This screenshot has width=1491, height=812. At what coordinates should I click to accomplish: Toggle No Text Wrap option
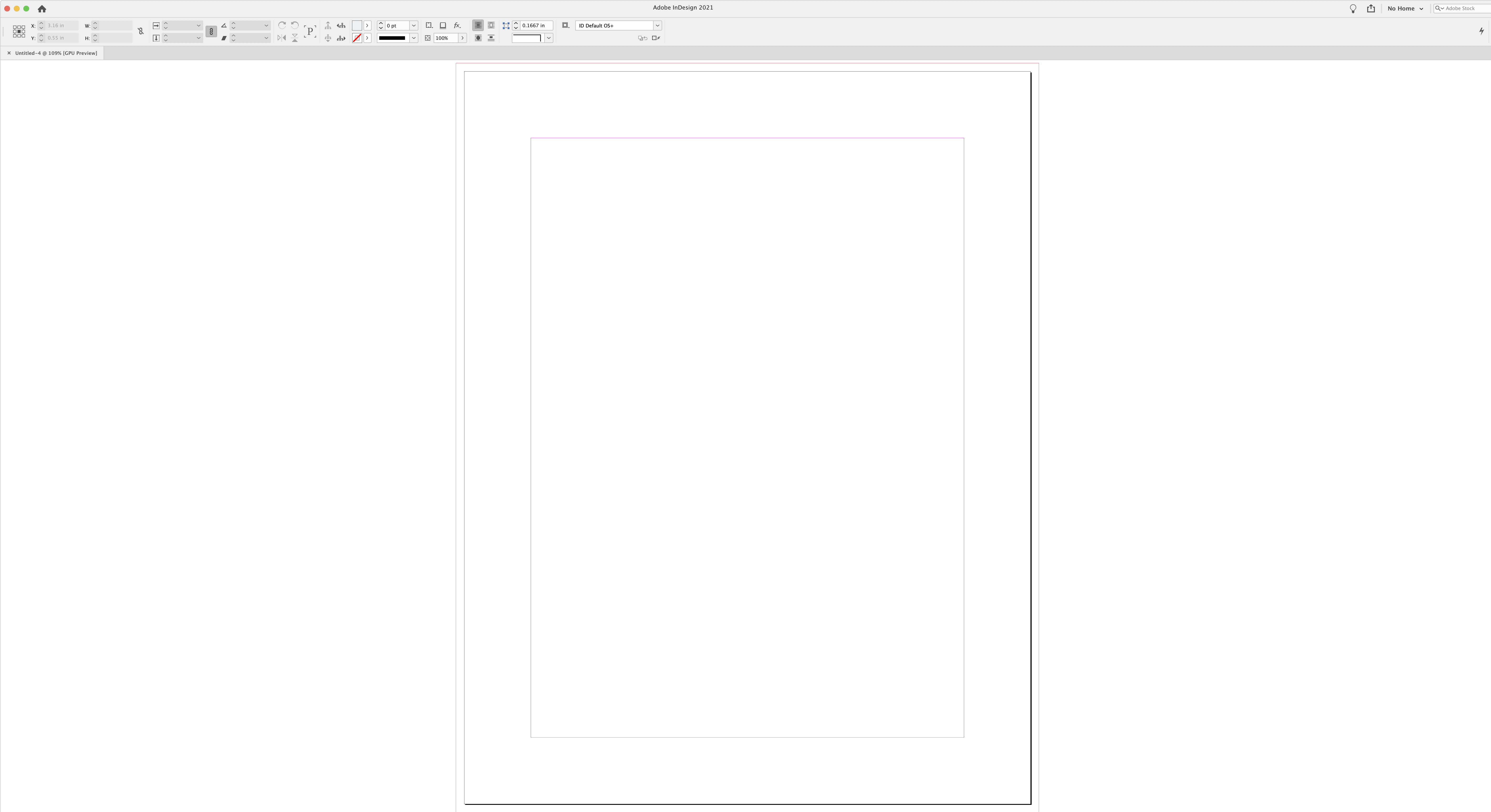(x=478, y=26)
